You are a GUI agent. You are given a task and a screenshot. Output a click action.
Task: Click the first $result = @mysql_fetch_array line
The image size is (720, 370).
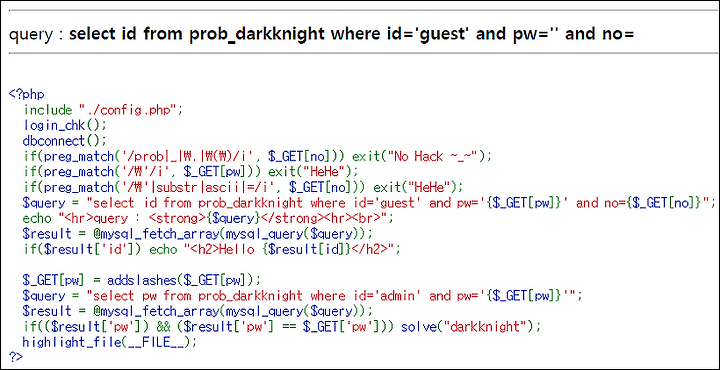197,234
